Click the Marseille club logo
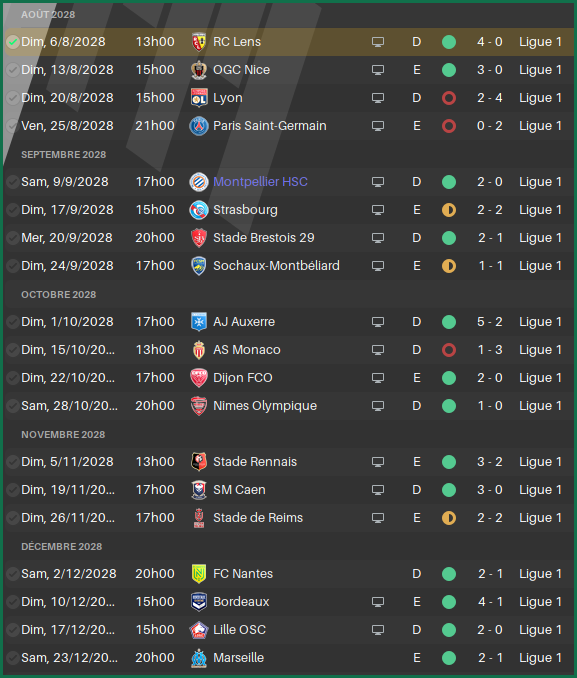Viewport: 577px width, 678px height. [199, 658]
